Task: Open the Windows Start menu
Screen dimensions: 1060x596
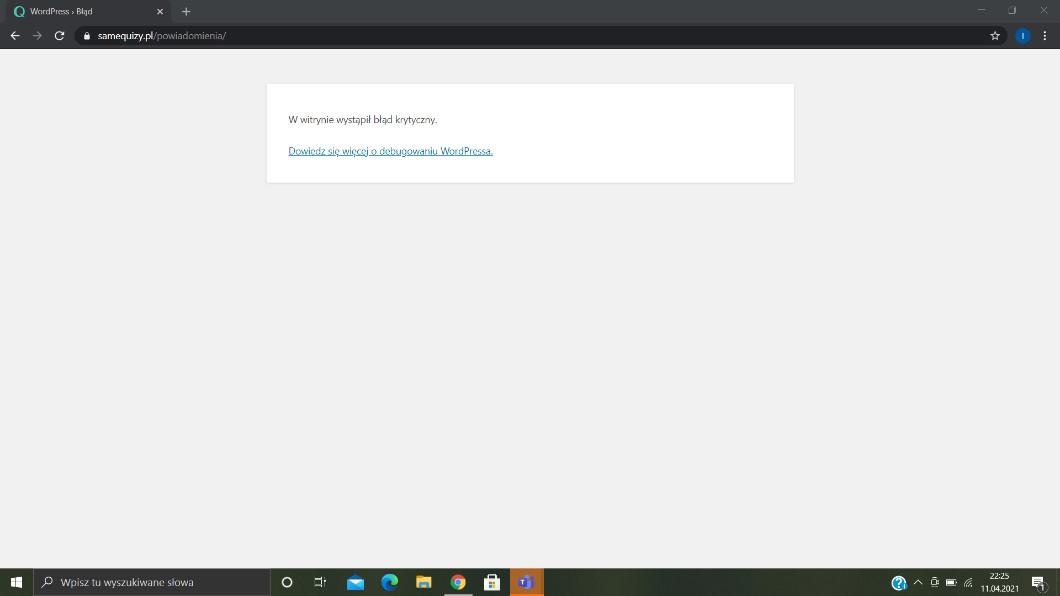Action: pos(16,582)
